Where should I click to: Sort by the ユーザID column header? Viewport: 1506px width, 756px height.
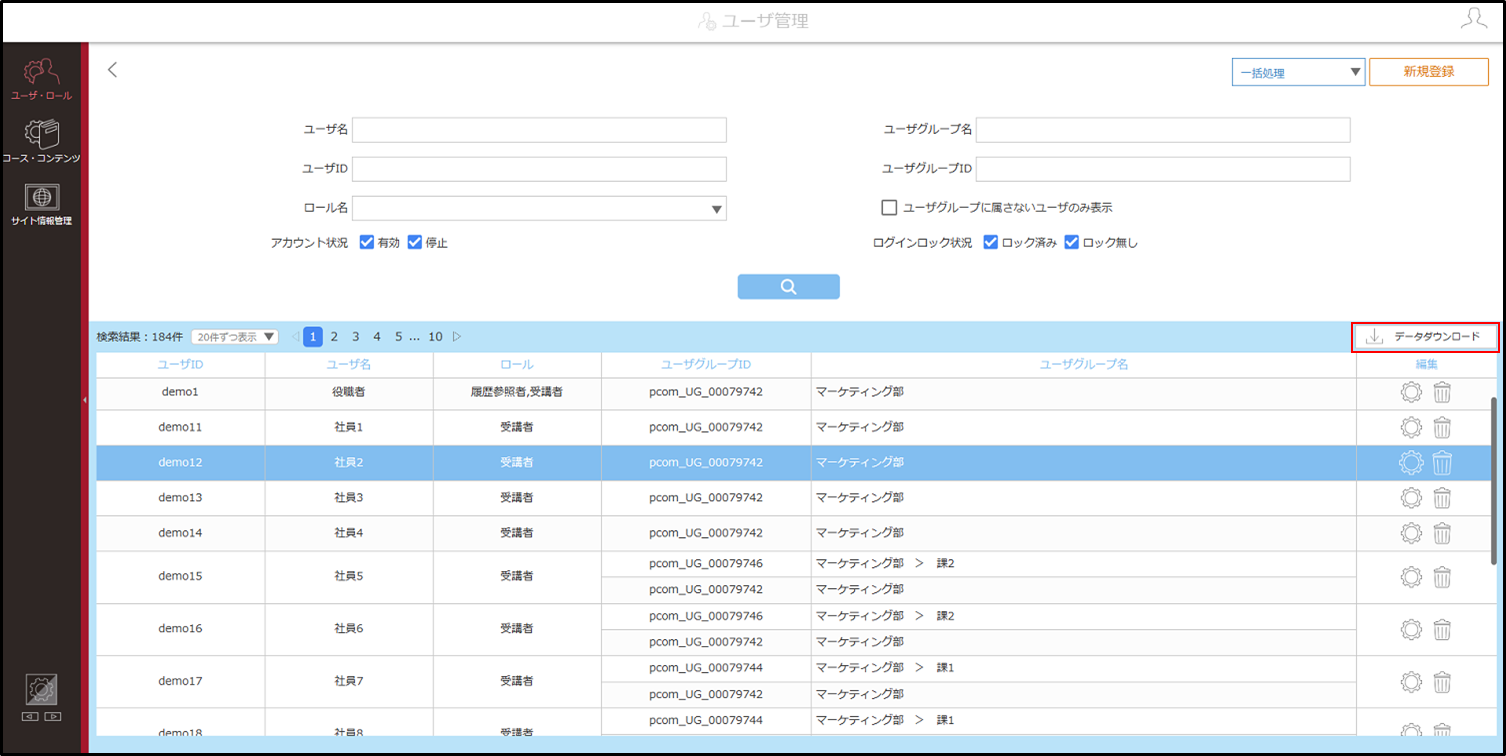[180, 365]
